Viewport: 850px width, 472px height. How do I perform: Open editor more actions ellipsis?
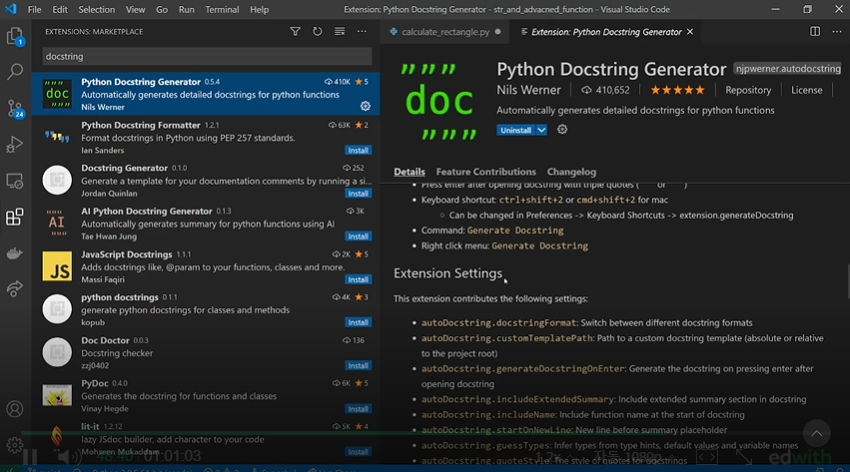coord(837,31)
